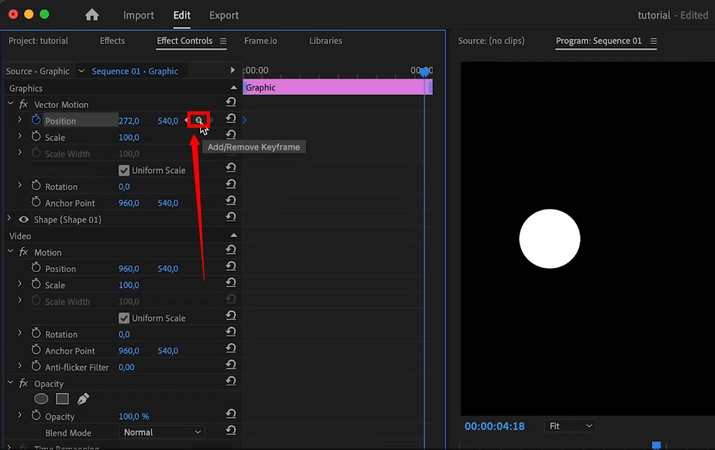Reset the Vector Motion Rotation parameter
The image size is (715, 450).
231,186
